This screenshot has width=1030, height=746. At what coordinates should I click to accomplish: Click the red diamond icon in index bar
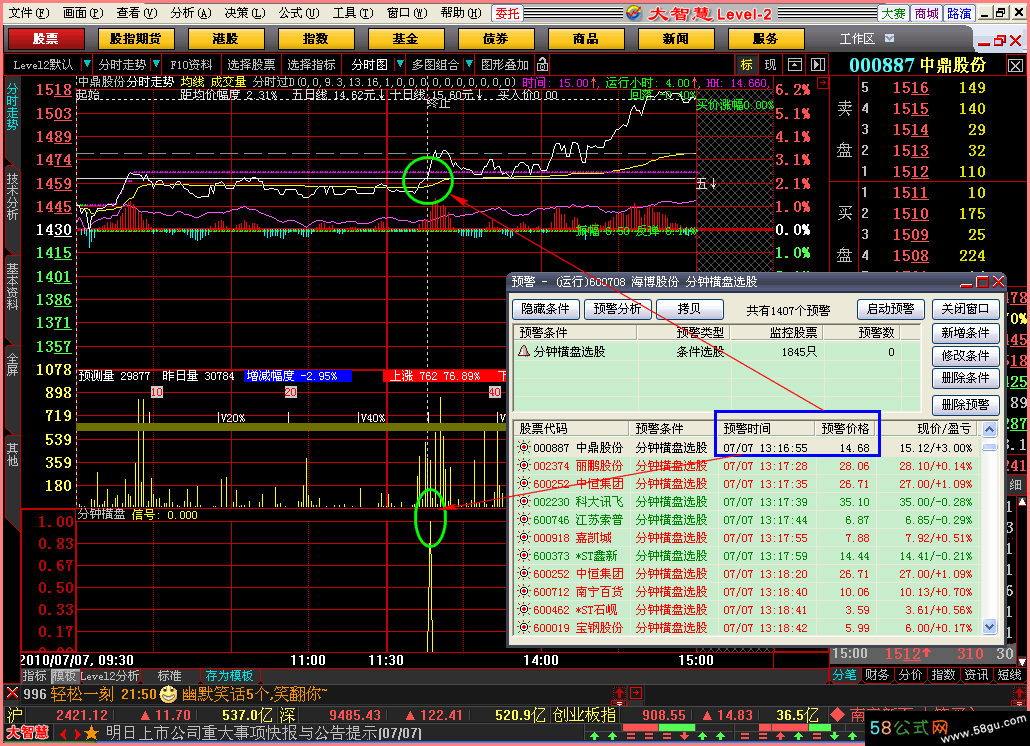click(837, 715)
